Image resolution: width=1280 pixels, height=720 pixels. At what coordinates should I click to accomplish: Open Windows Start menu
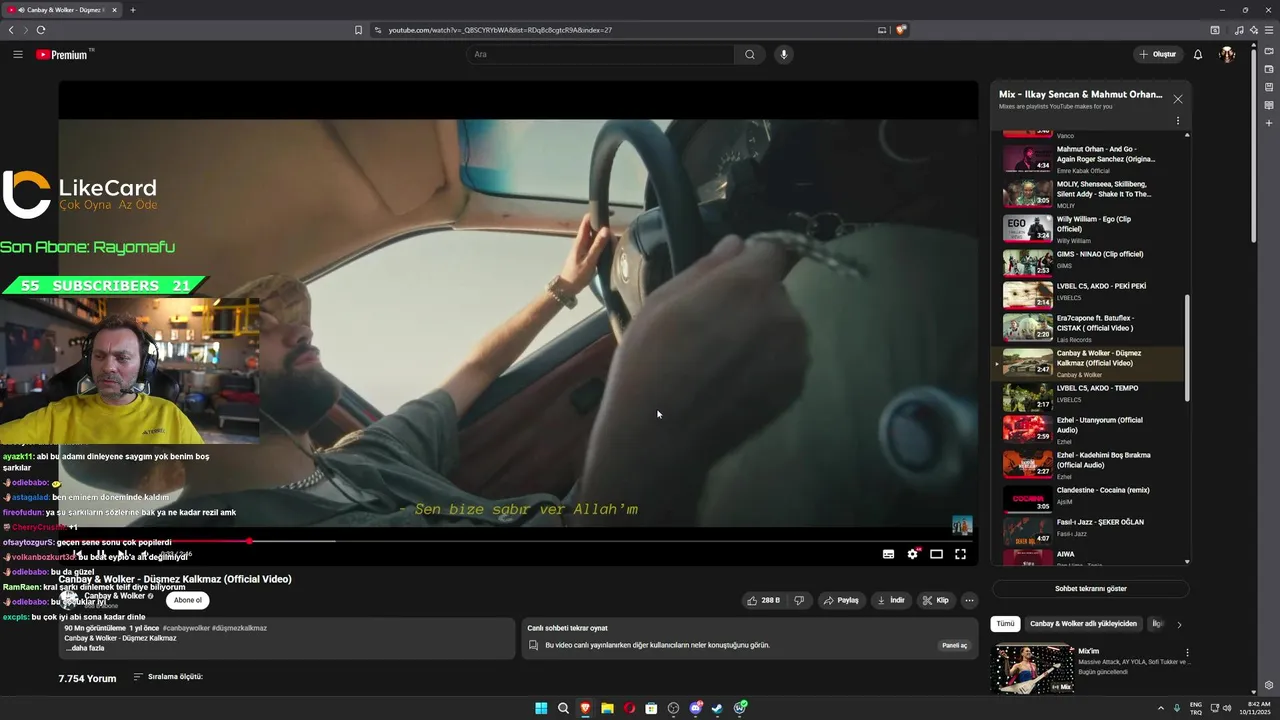click(541, 708)
